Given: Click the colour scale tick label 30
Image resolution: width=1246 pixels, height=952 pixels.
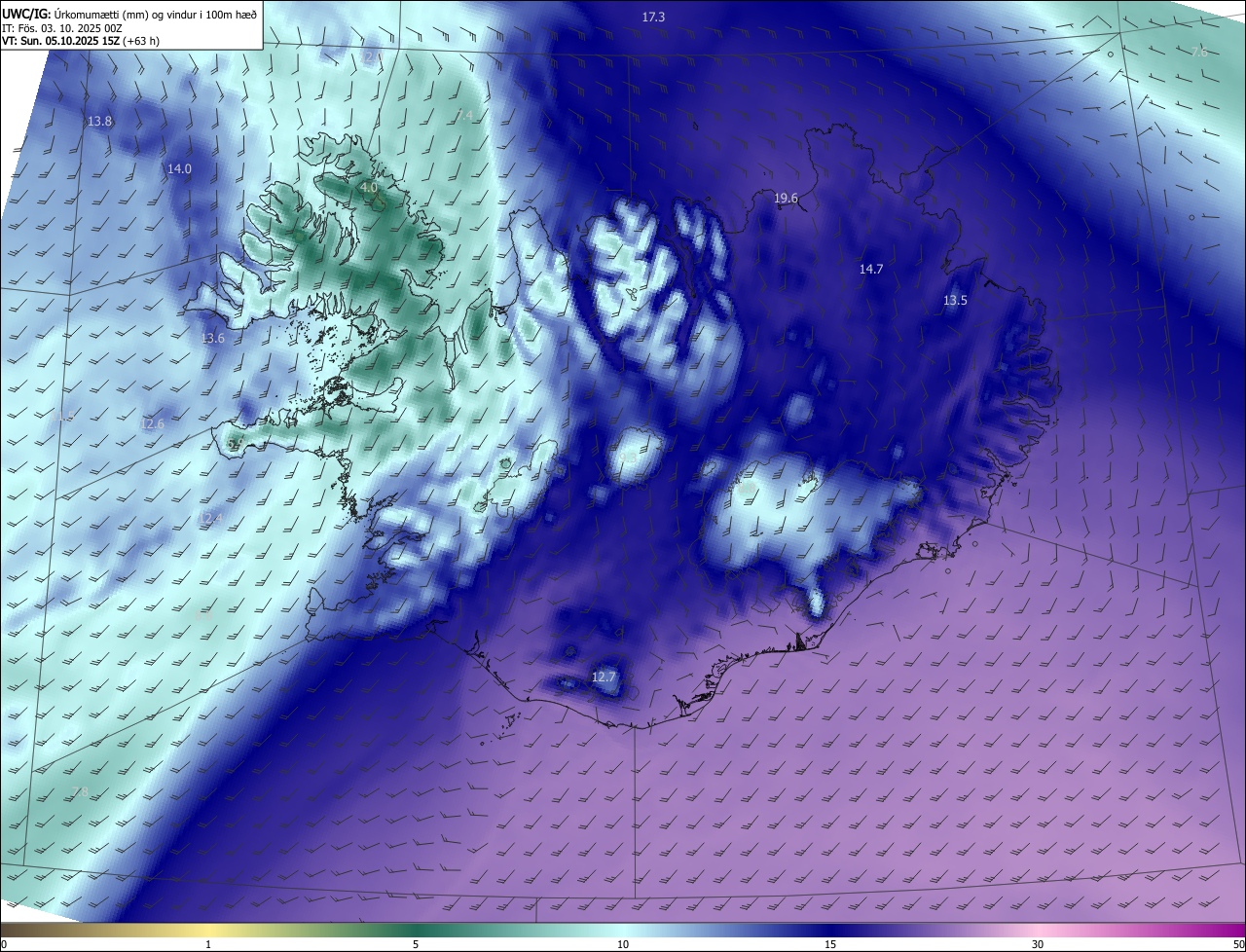Looking at the screenshot, I should 1038,944.
